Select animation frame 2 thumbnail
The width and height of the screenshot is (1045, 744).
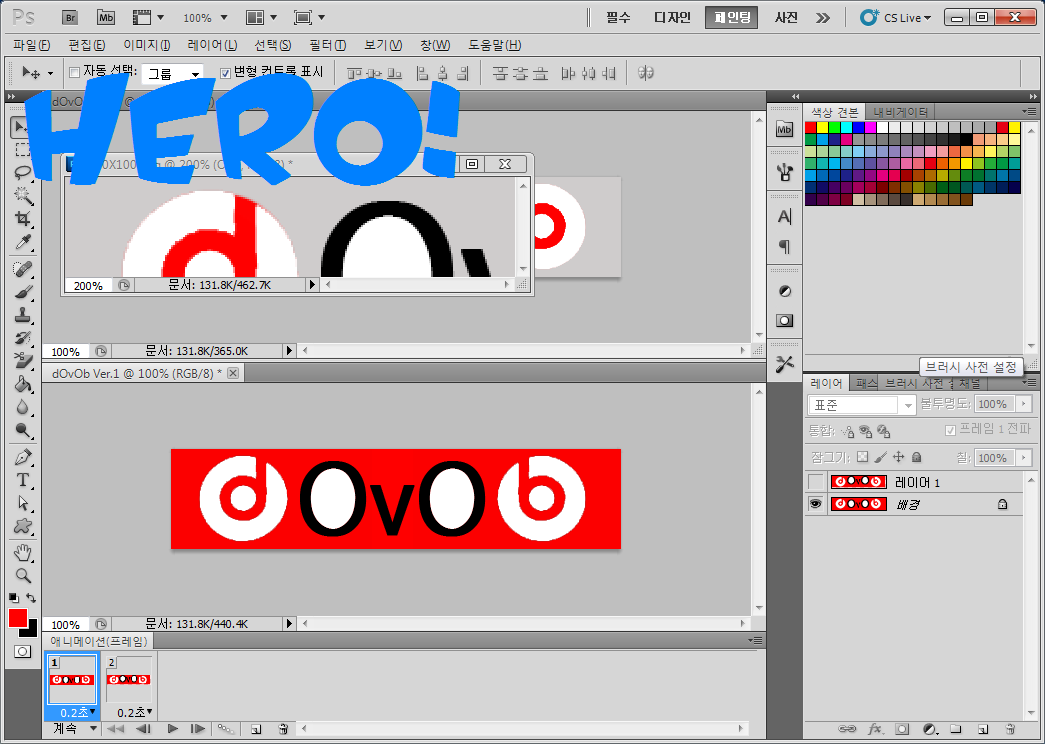(129, 679)
